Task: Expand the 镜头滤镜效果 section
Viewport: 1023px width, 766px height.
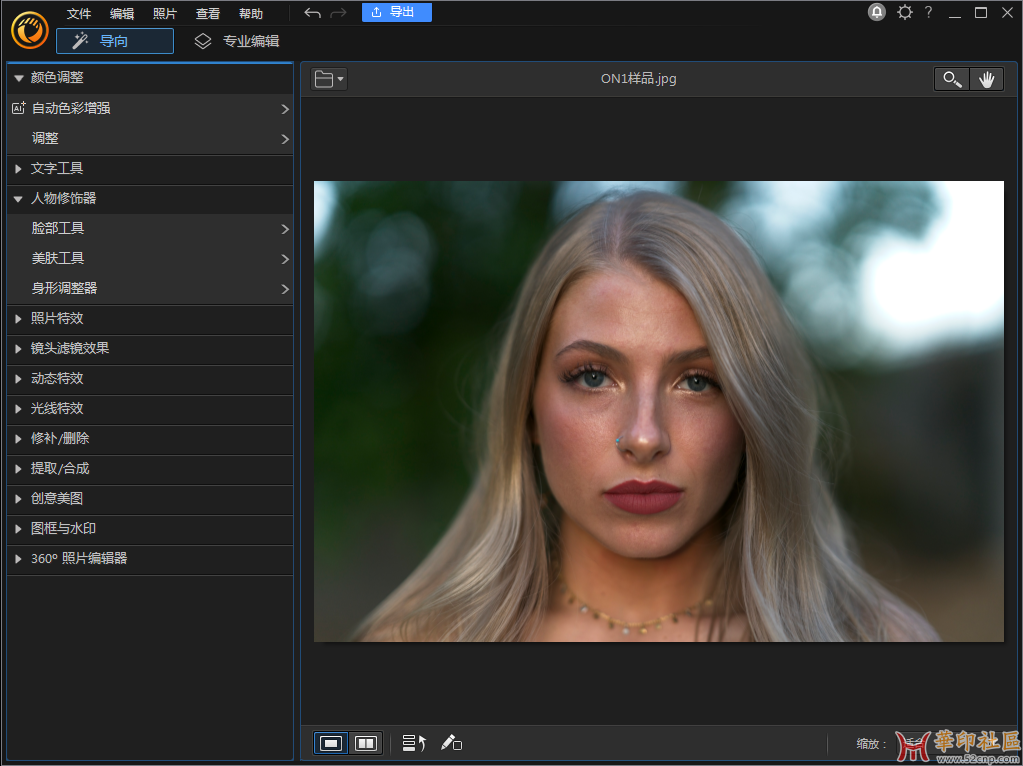Action: [x=150, y=348]
